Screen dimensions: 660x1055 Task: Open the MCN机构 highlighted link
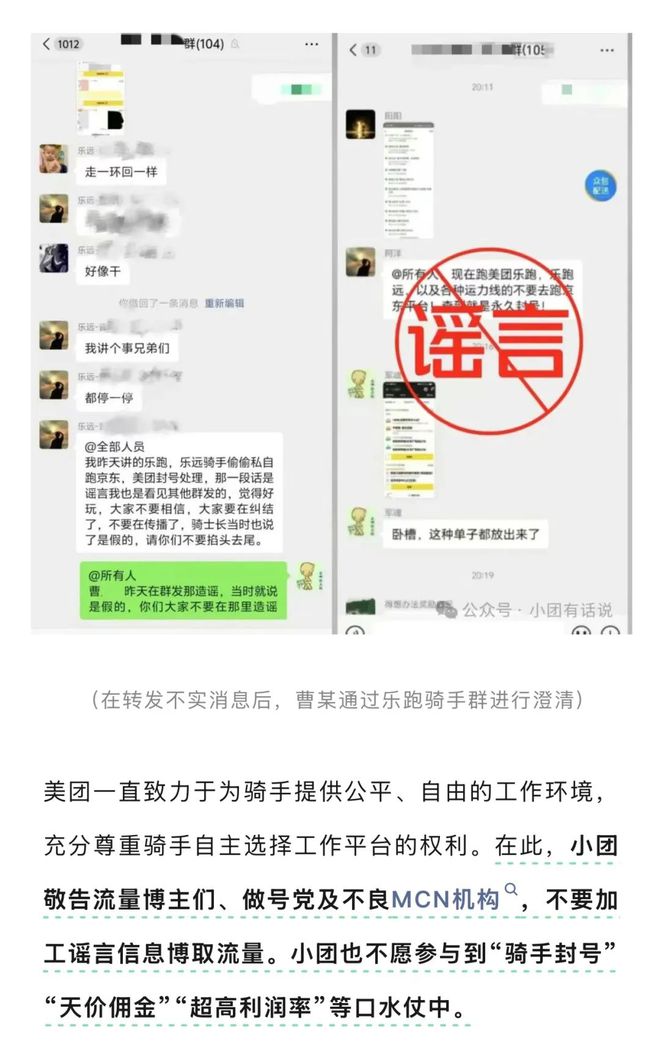click(x=445, y=900)
